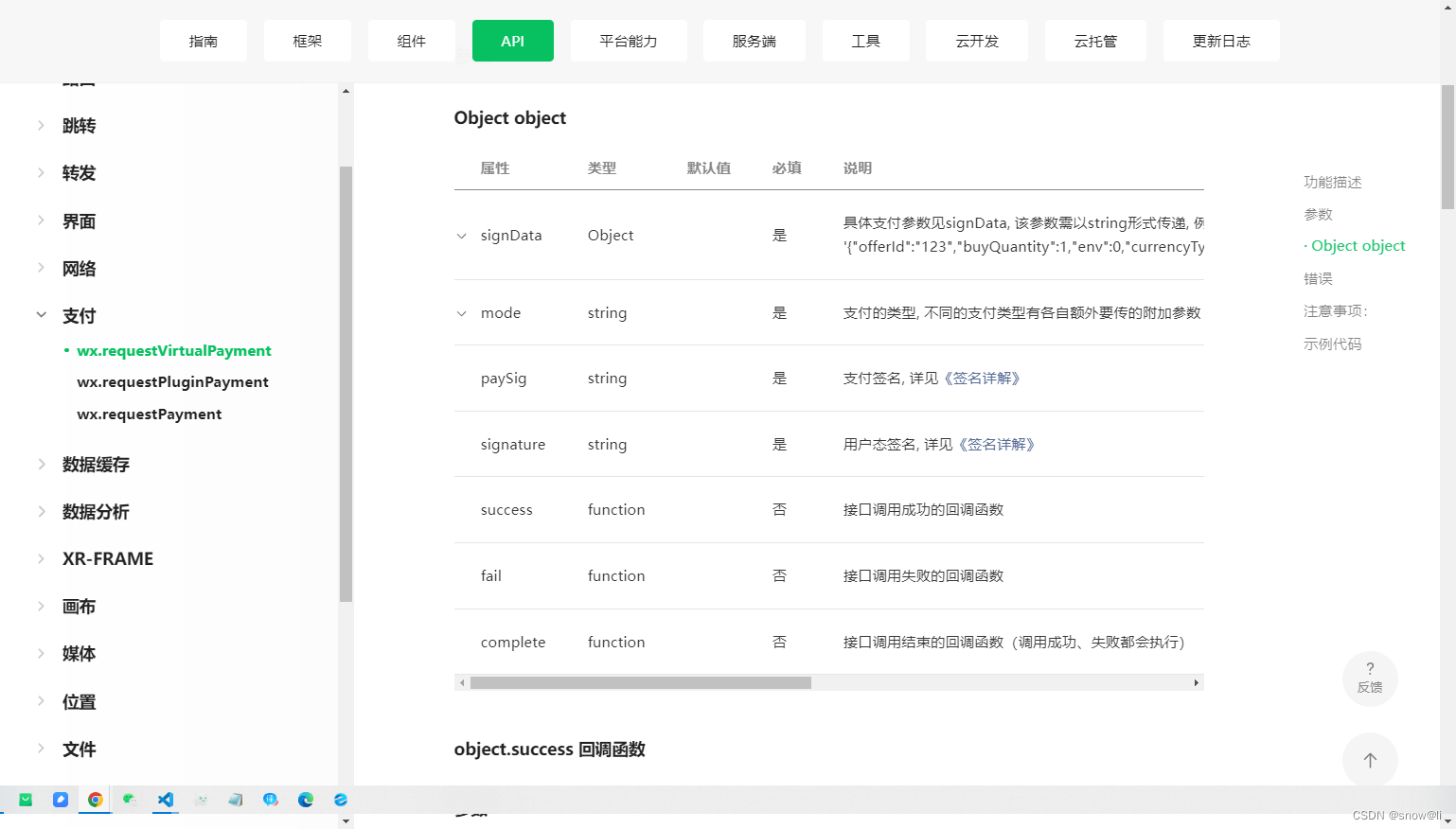Open the 平台能力 tab

[629, 41]
